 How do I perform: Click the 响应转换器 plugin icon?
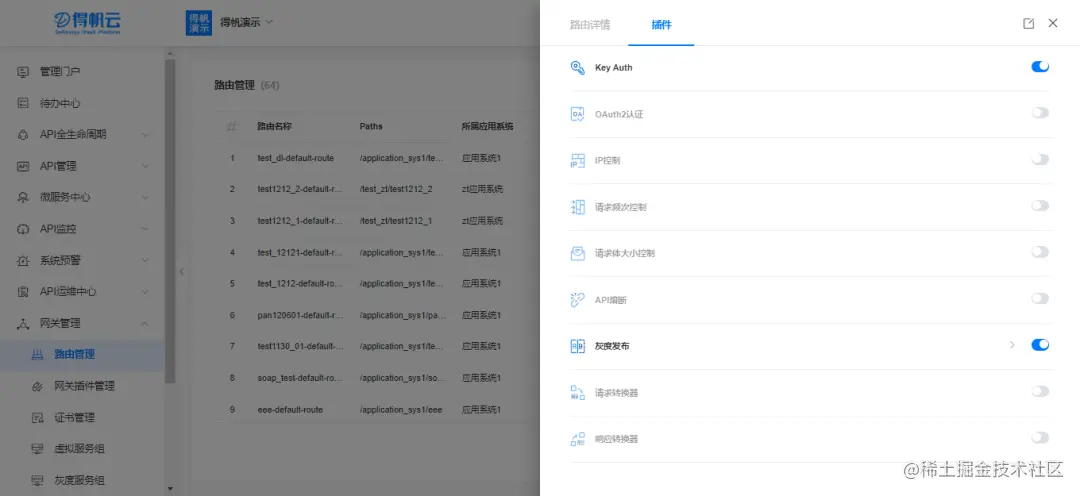[577, 439]
